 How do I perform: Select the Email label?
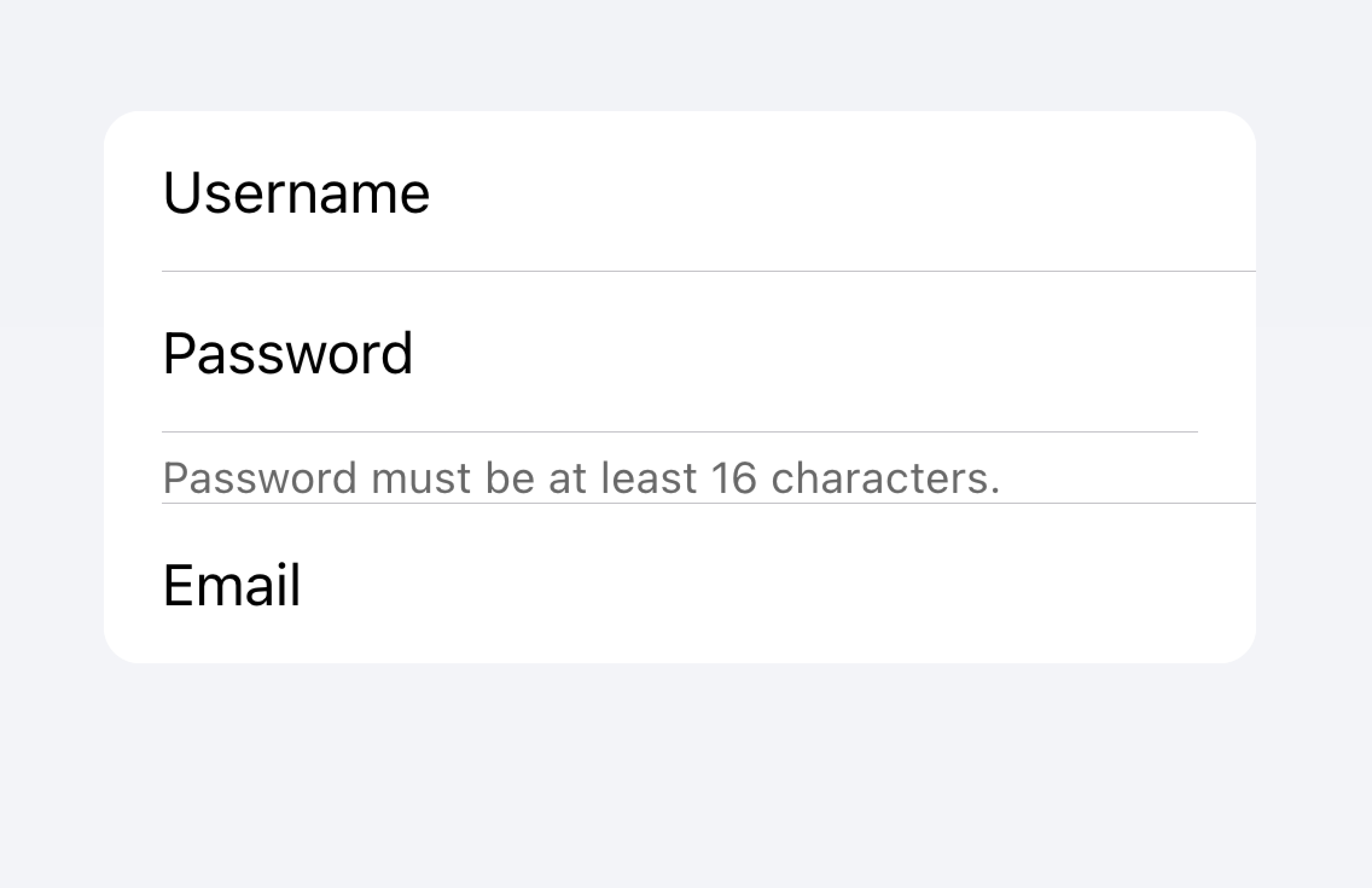click(232, 585)
